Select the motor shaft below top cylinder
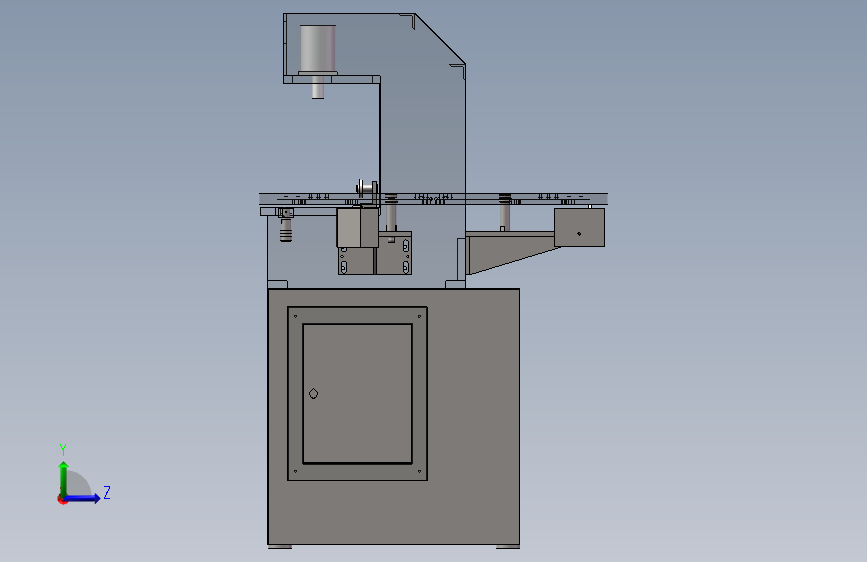The image size is (867, 562). pos(318,87)
